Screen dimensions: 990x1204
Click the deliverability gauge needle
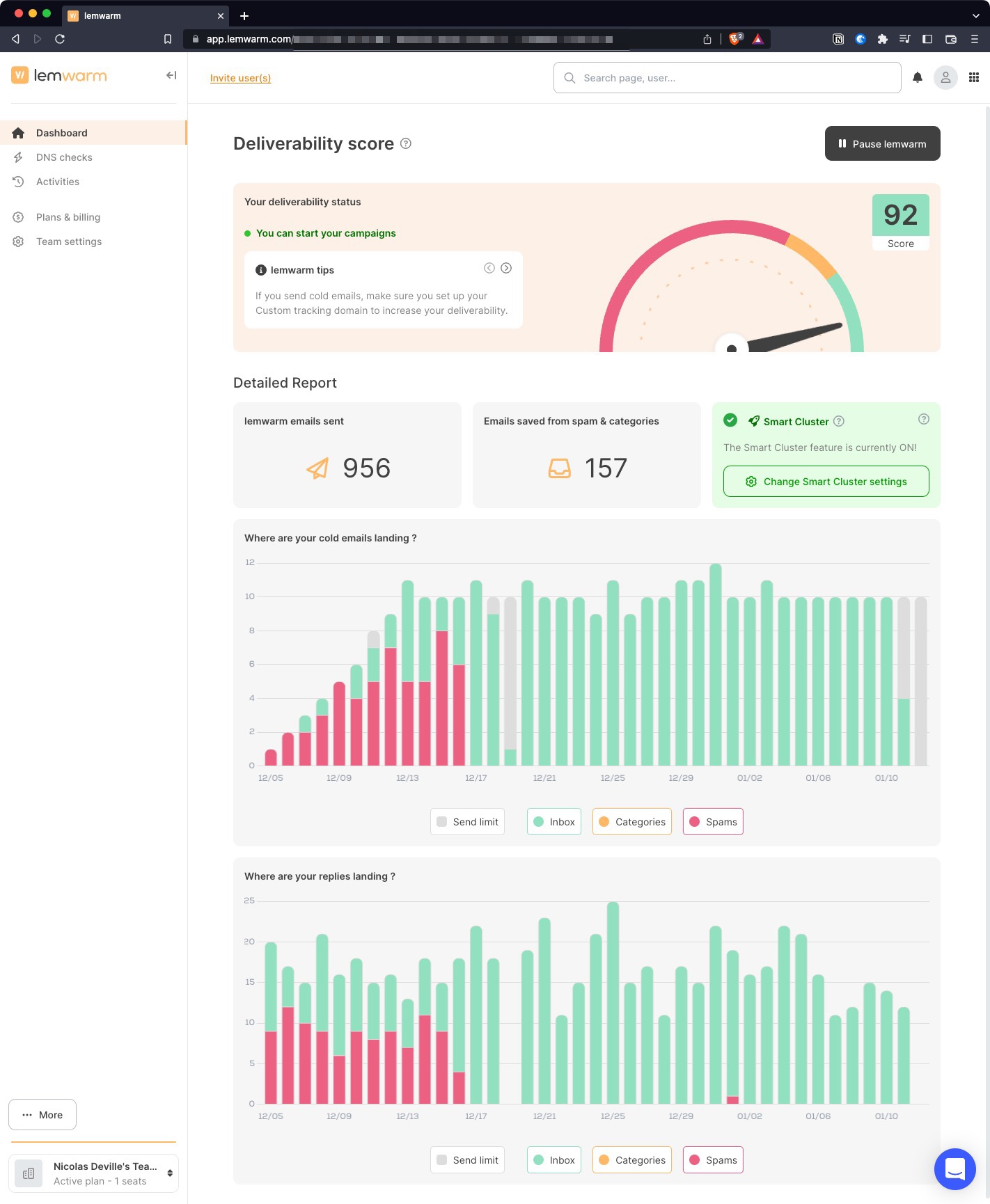pos(794,337)
